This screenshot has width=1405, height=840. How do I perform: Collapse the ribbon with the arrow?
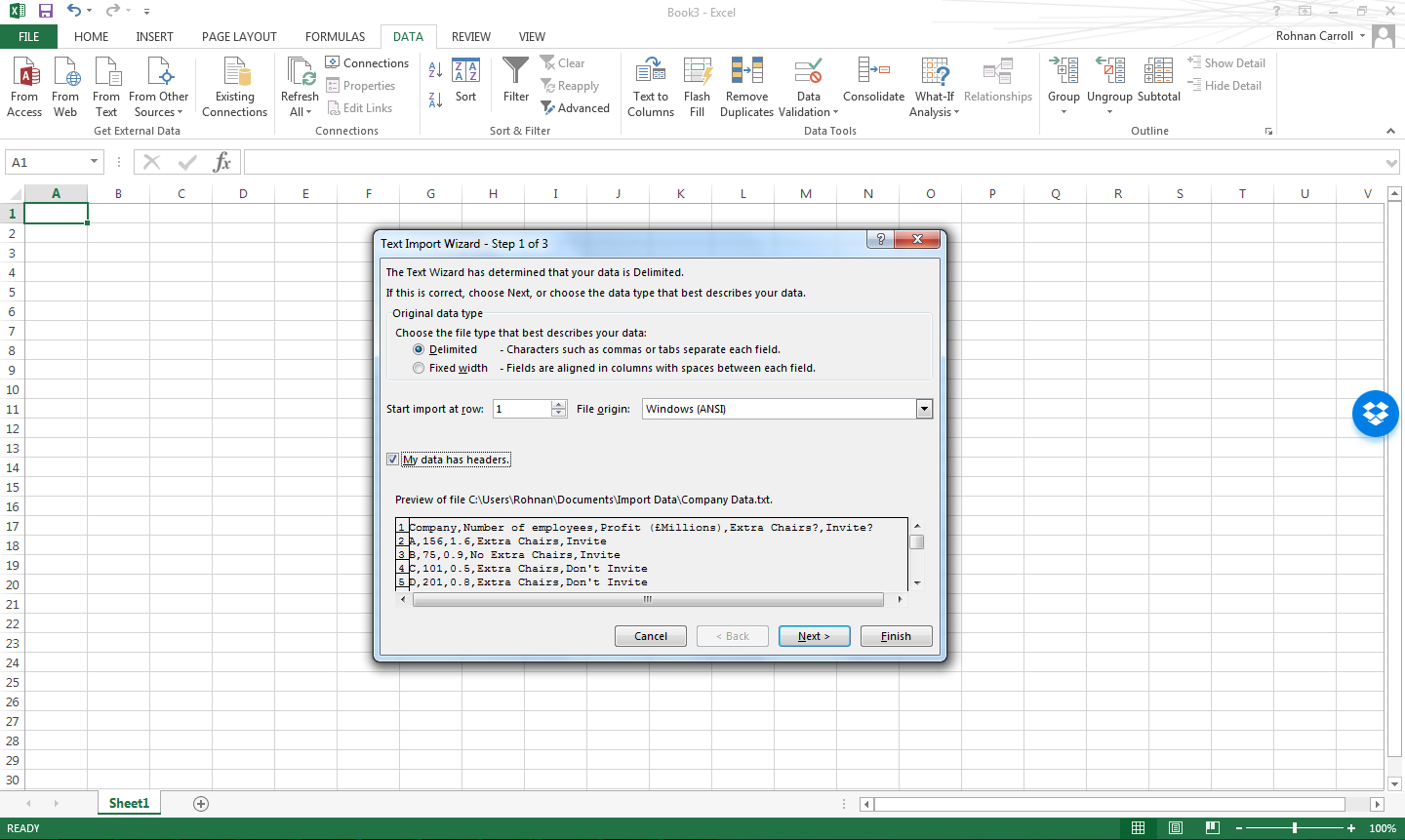(x=1390, y=131)
